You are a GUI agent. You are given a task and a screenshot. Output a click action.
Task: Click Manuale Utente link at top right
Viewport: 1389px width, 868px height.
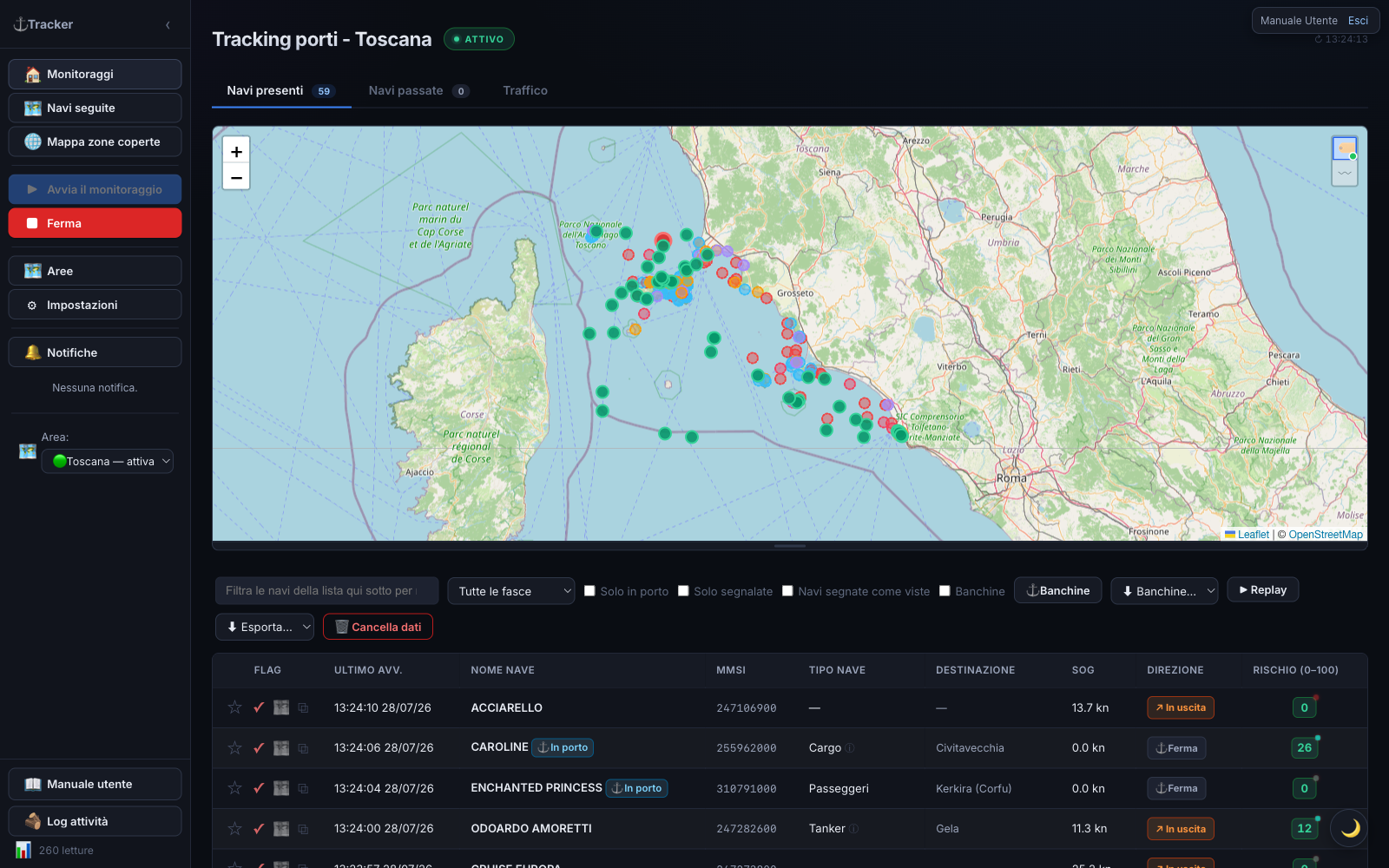(1299, 21)
